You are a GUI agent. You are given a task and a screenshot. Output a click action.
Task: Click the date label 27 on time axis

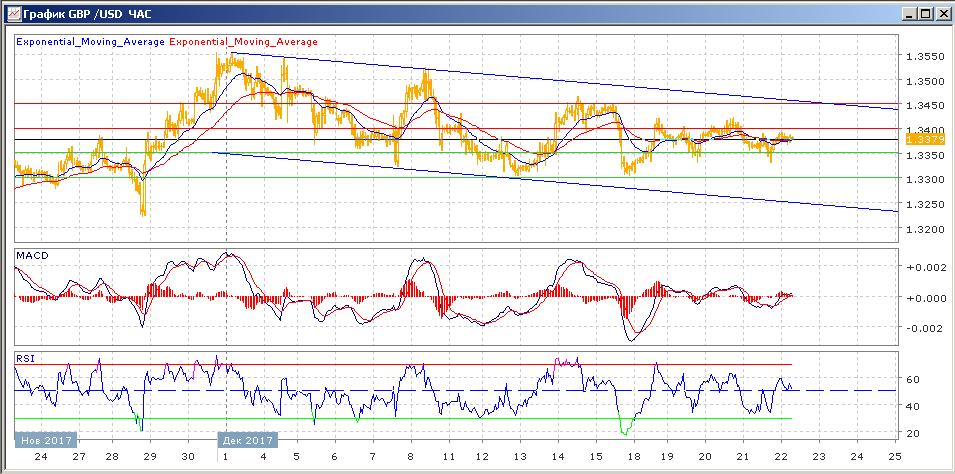[79, 457]
